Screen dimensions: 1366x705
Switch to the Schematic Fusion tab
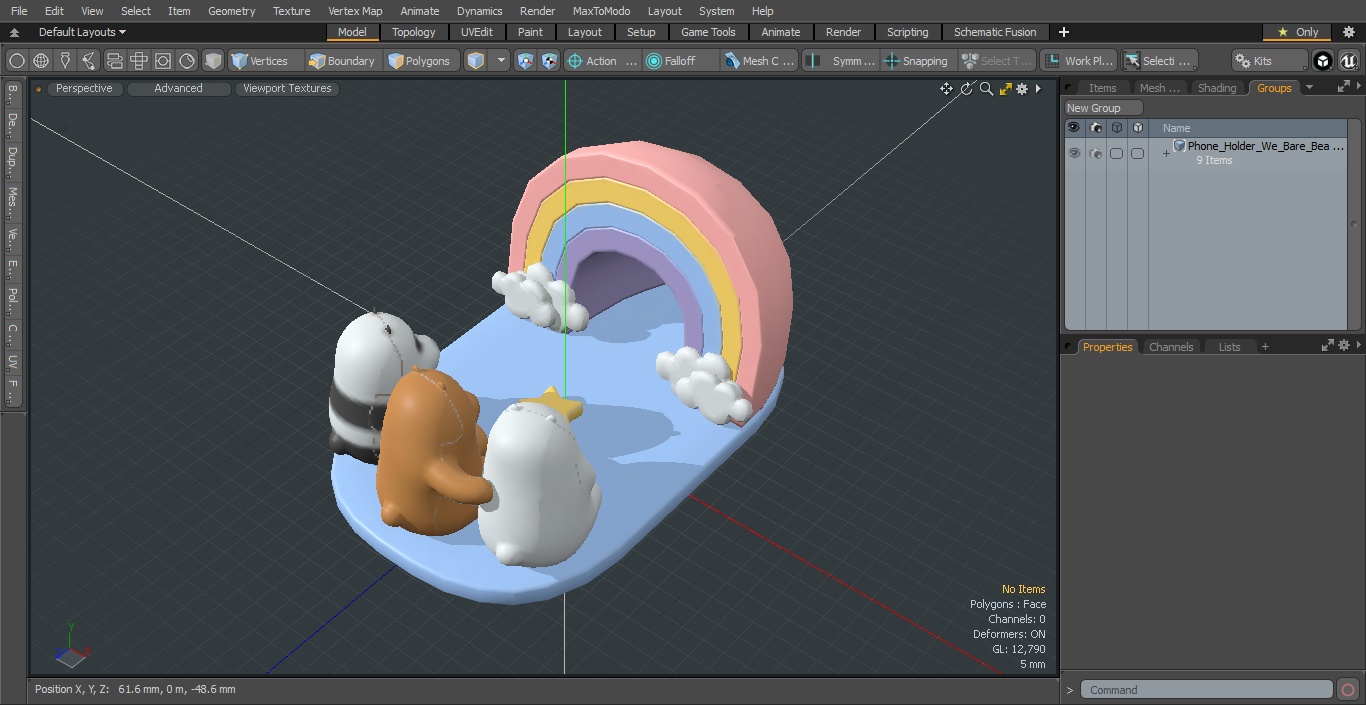(x=994, y=32)
